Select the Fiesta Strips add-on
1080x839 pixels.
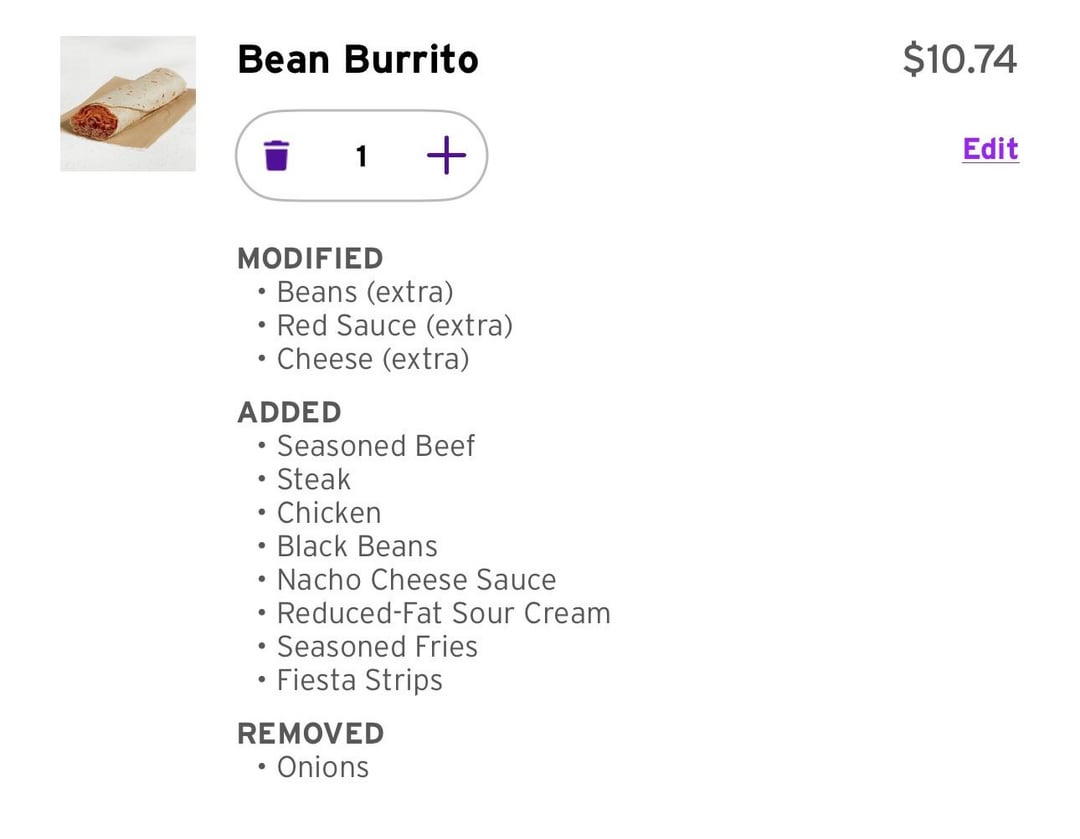pyautogui.click(x=359, y=680)
